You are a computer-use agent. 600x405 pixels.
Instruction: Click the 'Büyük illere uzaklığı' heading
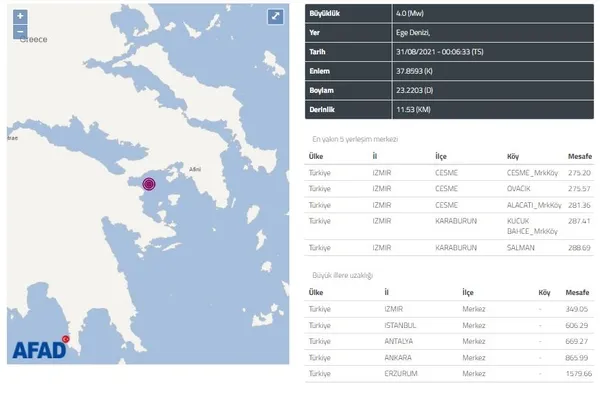click(x=342, y=275)
